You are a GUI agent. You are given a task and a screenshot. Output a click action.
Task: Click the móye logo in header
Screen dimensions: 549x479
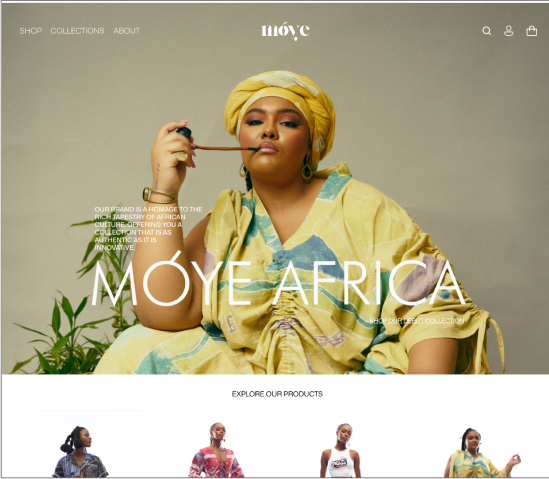pos(285,31)
